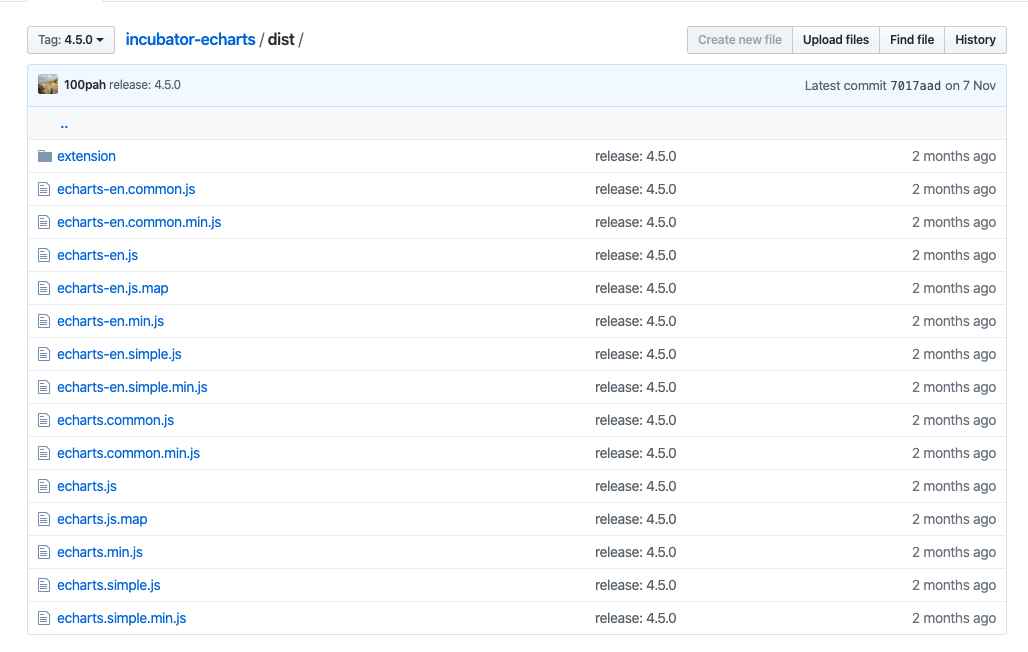Click file icon beside echarts-en.js
Screen dimensions: 1028x652
[x=44, y=255]
